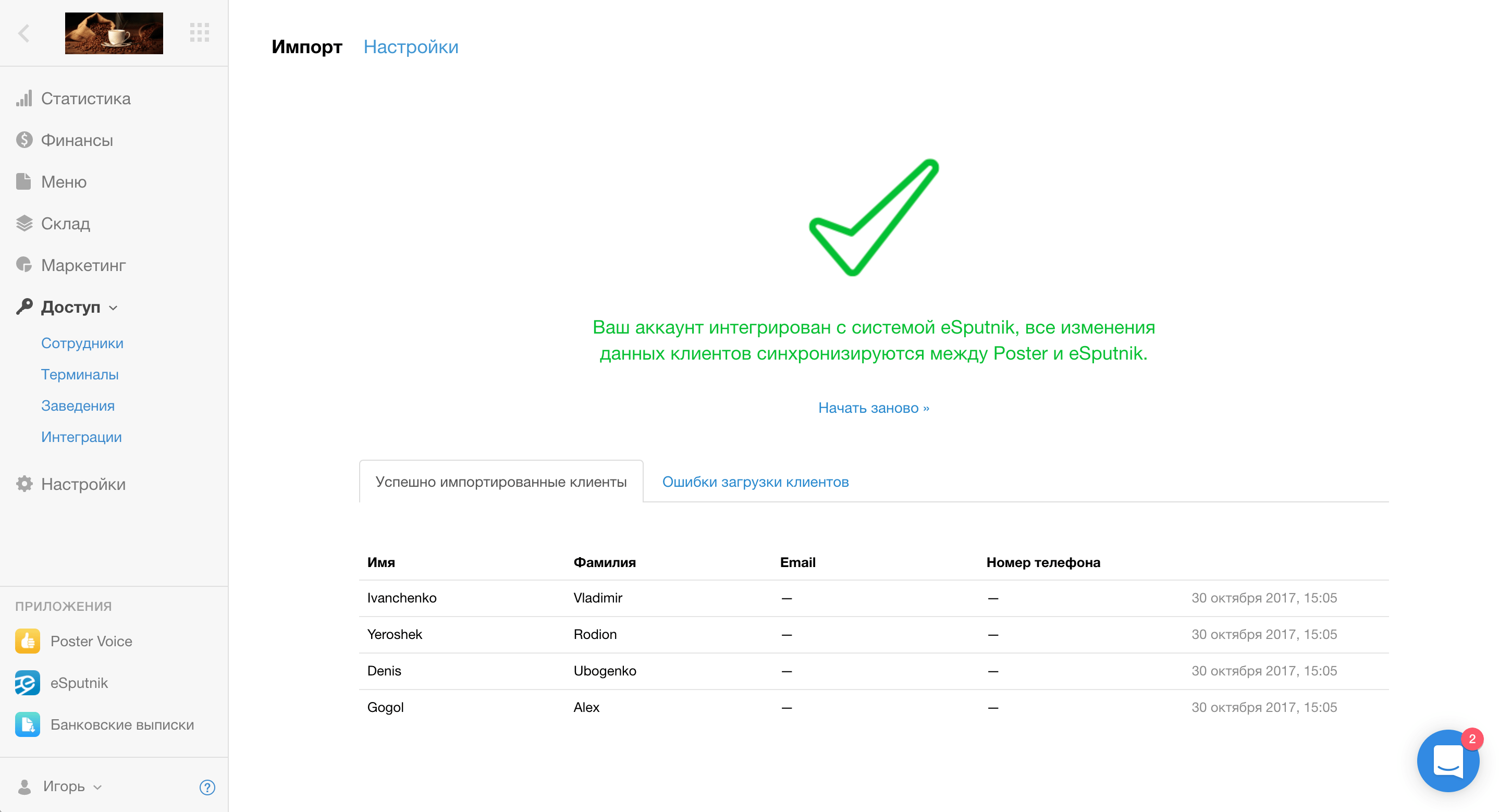1499x812 pixels.
Task: Click the Начать заново link
Action: 874,408
